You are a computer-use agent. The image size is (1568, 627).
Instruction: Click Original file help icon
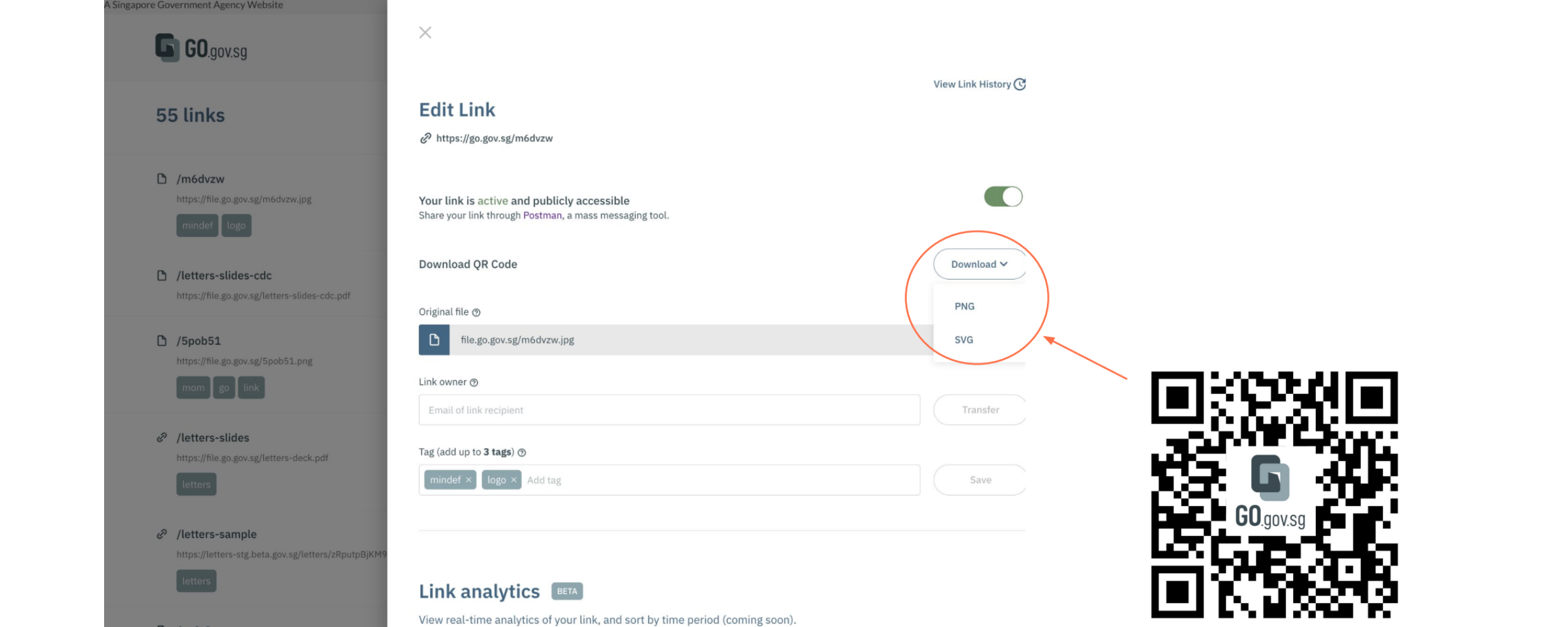pos(476,312)
